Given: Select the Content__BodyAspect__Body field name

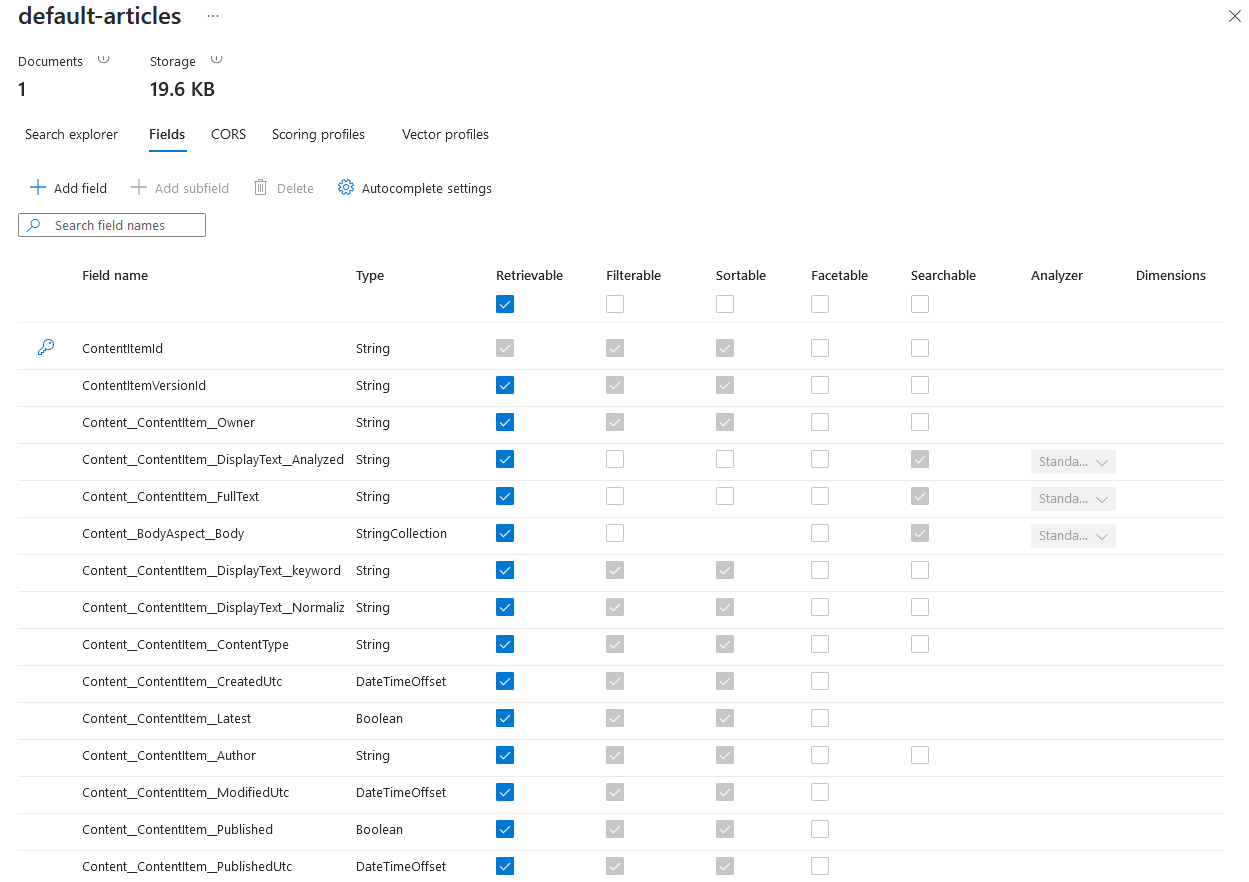Looking at the screenshot, I should coord(163,533).
